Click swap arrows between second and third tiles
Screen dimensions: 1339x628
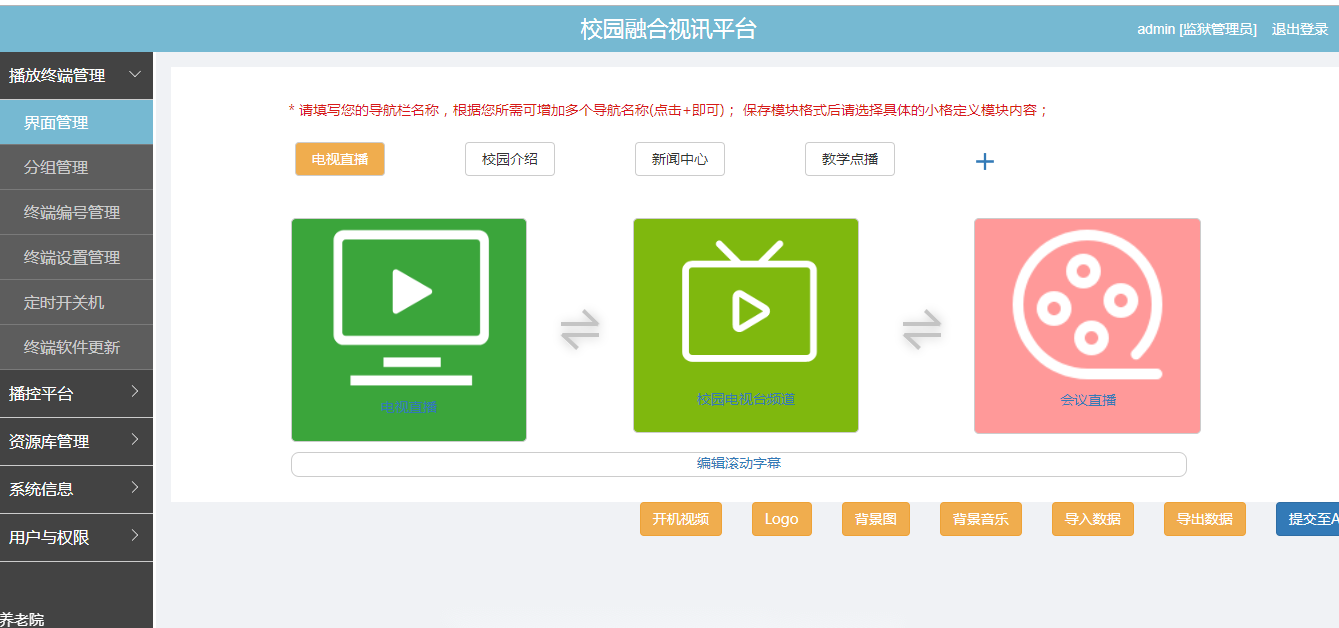coord(922,329)
